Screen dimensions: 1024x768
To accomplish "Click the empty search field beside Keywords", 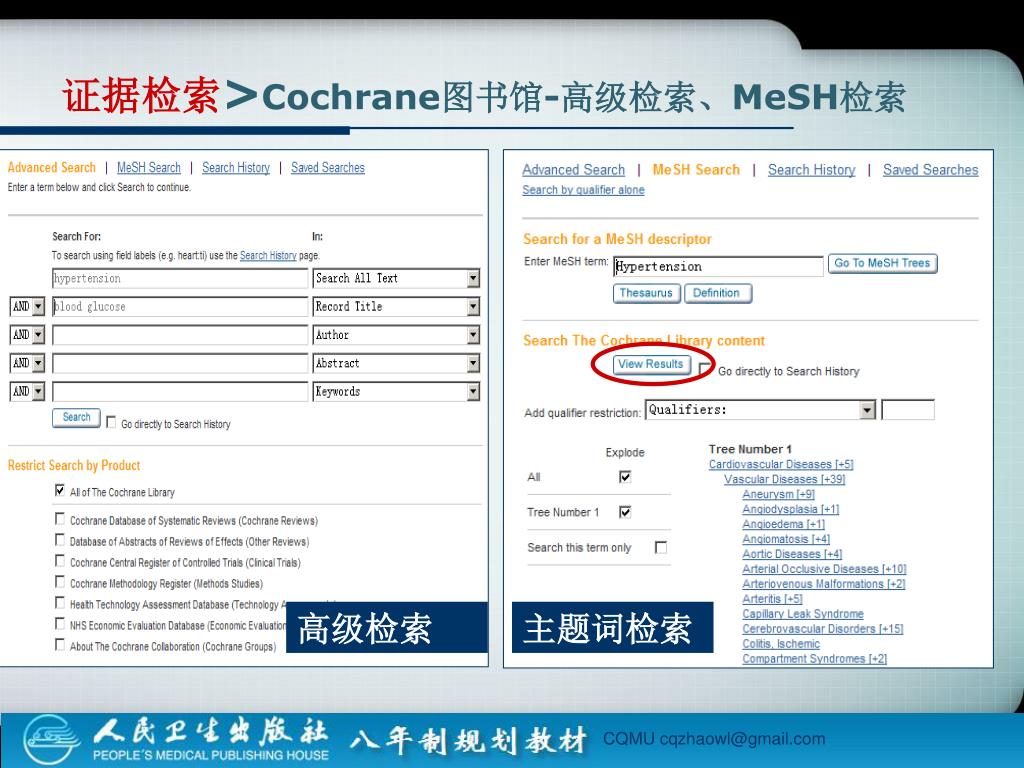I will click(x=180, y=392).
